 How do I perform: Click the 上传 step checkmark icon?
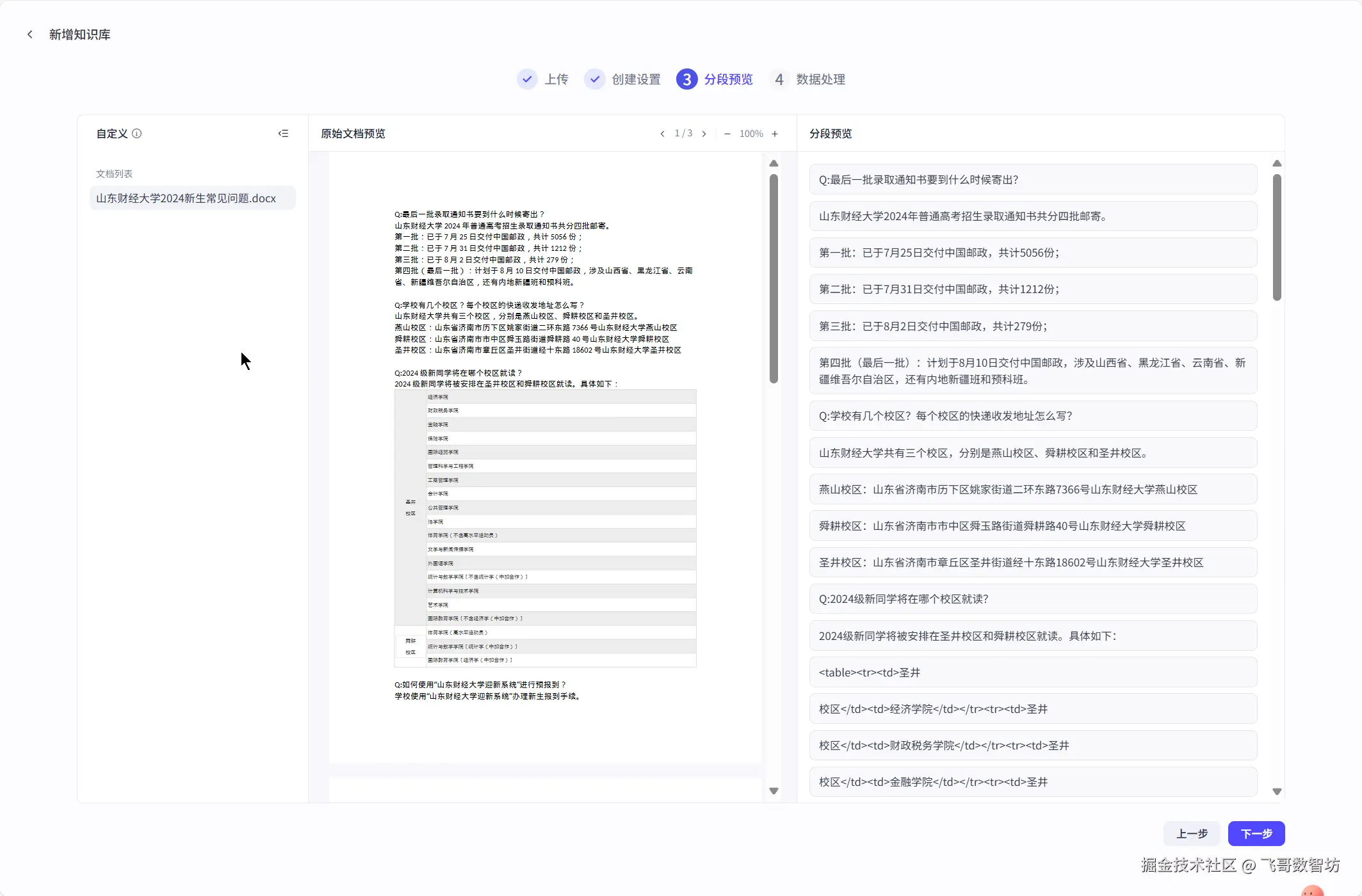[527, 79]
